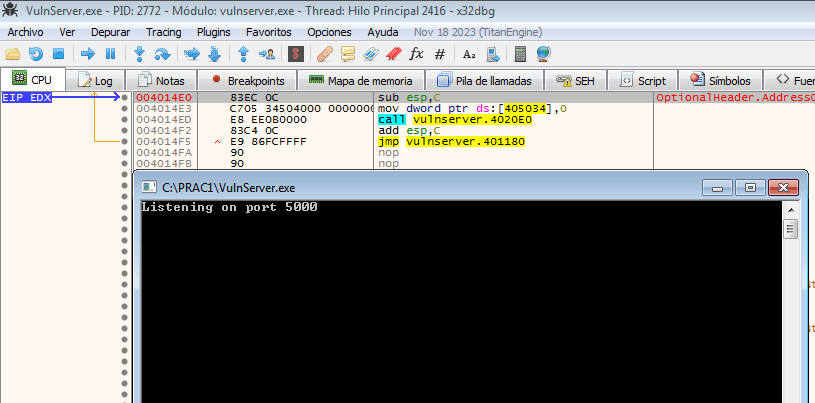Start trace into
The width and height of the screenshot is (815, 403).
(x=192, y=54)
